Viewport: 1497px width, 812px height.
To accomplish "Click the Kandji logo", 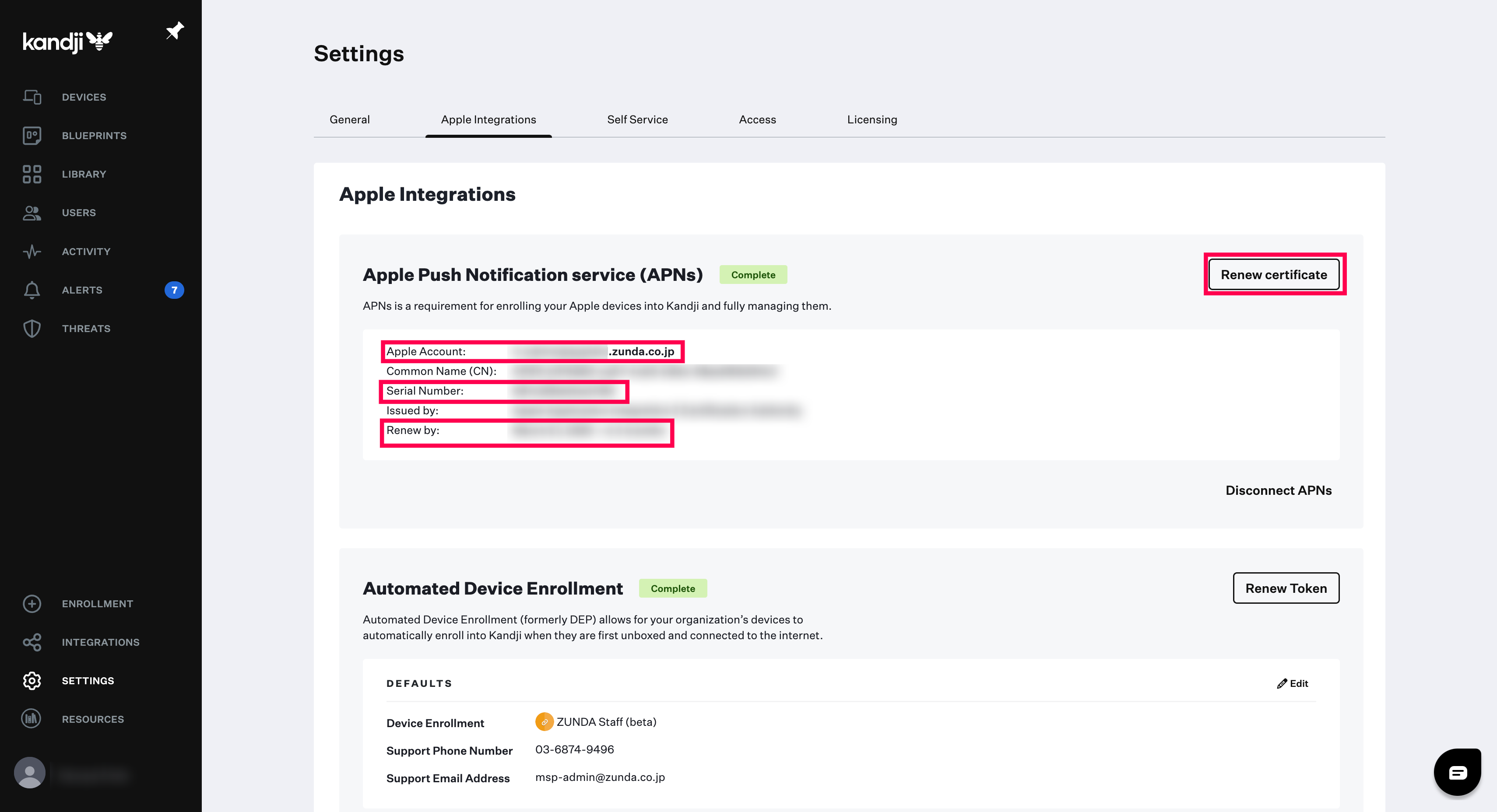I will click(67, 42).
